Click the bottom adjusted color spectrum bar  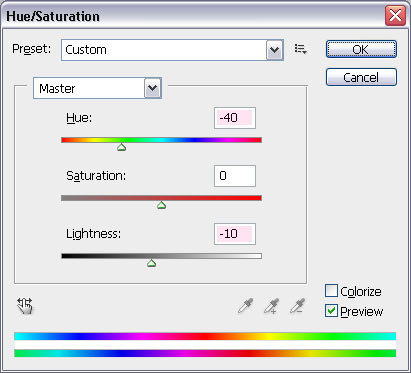(x=205, y=353)
